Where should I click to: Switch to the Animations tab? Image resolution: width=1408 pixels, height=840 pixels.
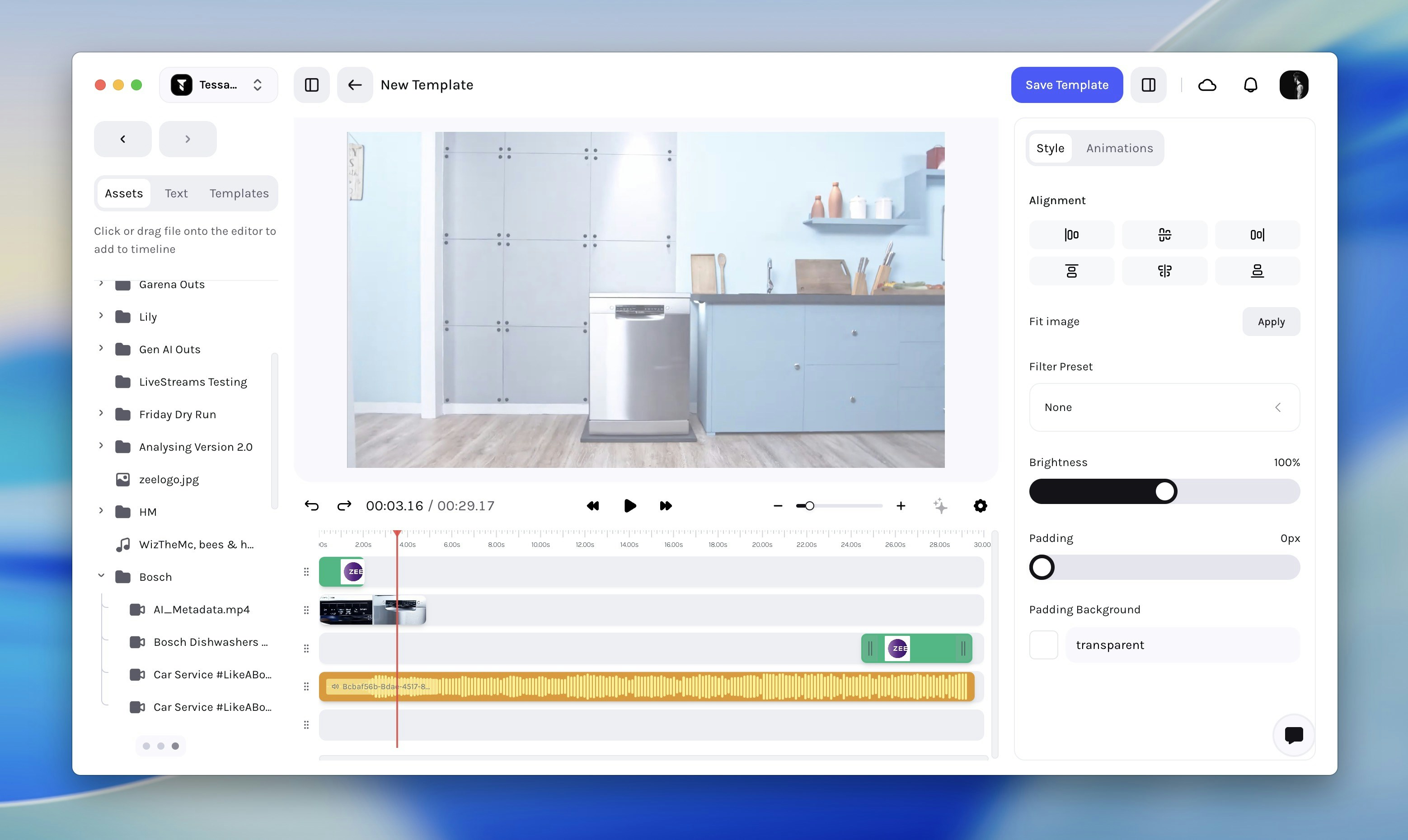click(1119, 148)
